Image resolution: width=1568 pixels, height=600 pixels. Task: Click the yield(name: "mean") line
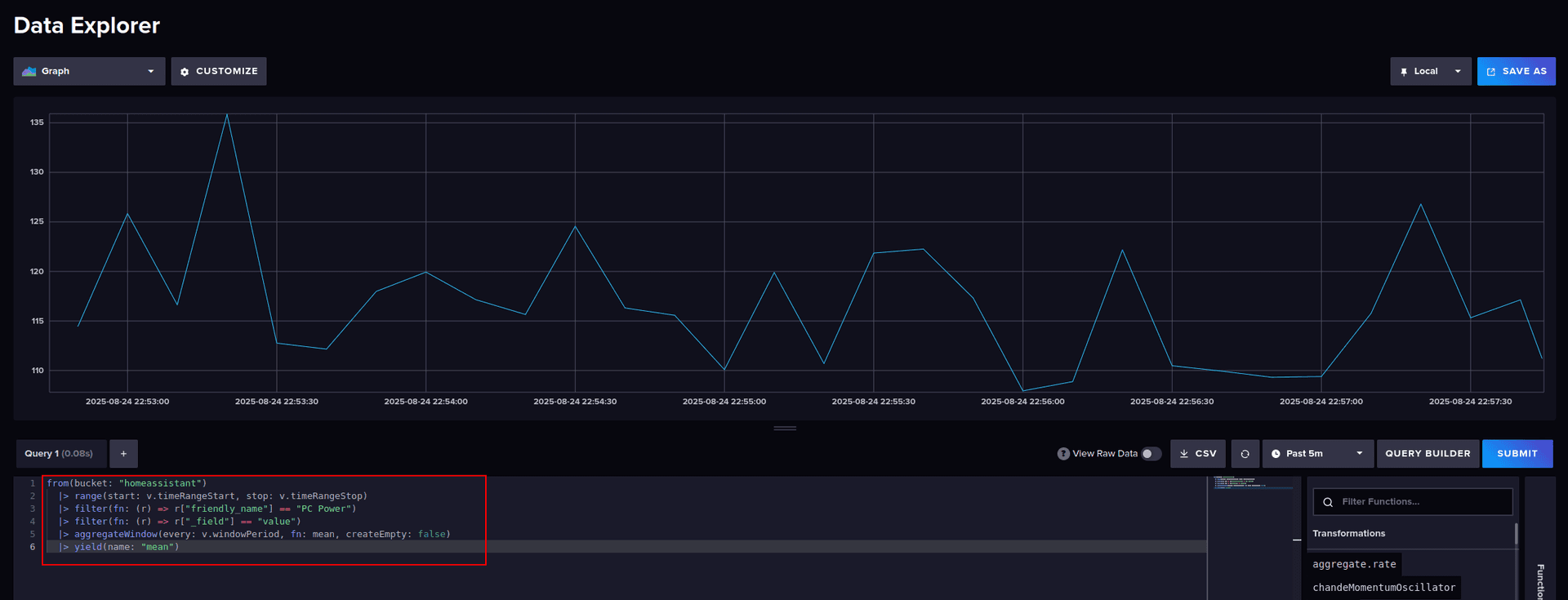118,547
